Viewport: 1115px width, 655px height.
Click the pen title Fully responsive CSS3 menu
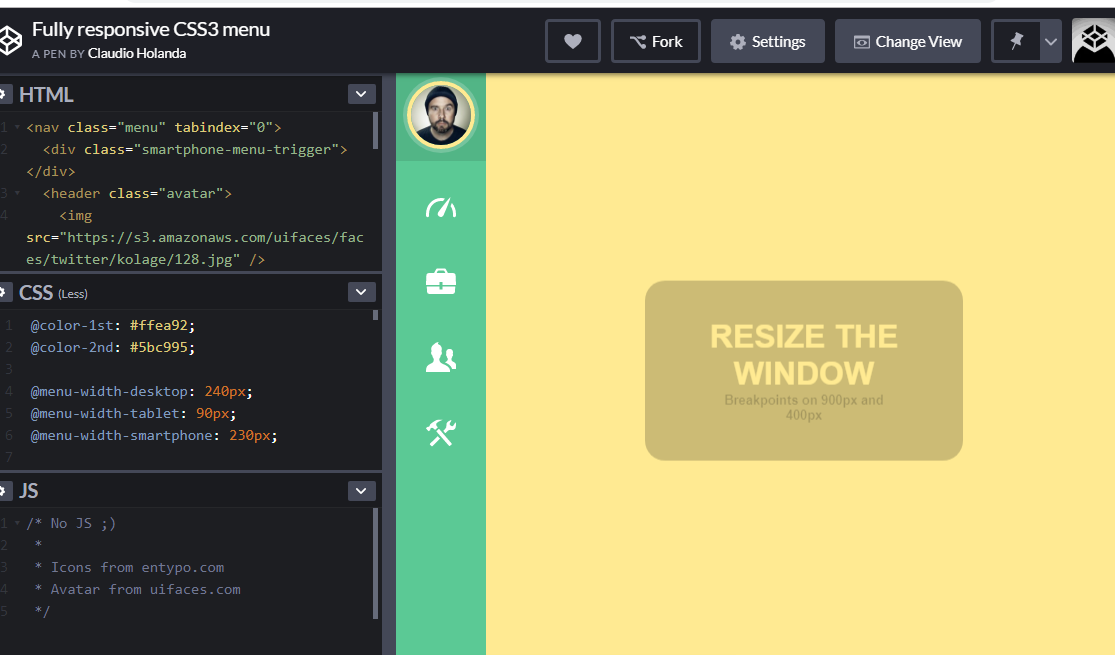click(151, 29)
